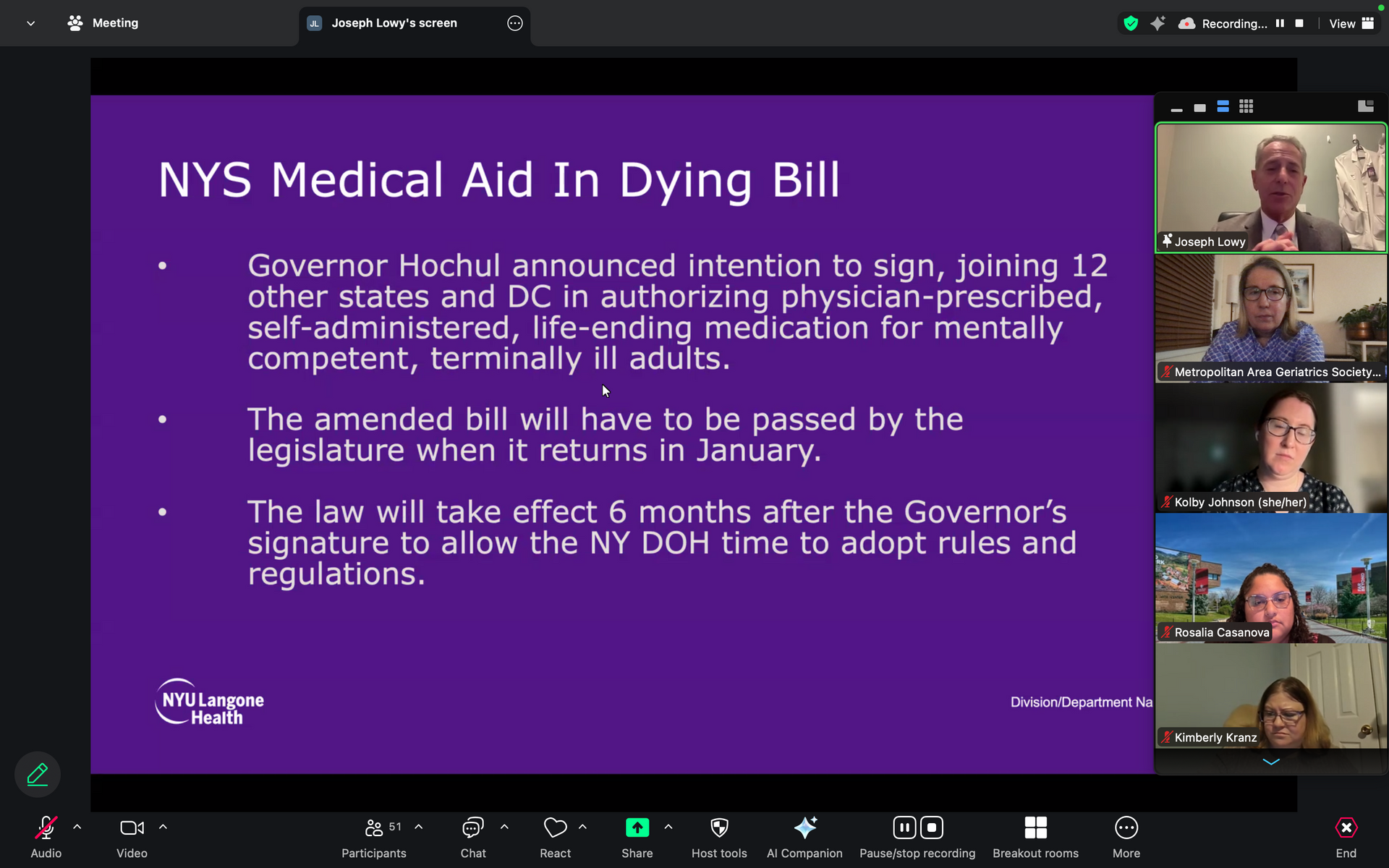Open the View layout menu
Image resolution: width=1389 pixels, height=868 pixels.
pyautogui.click(x=1351, y=23)
